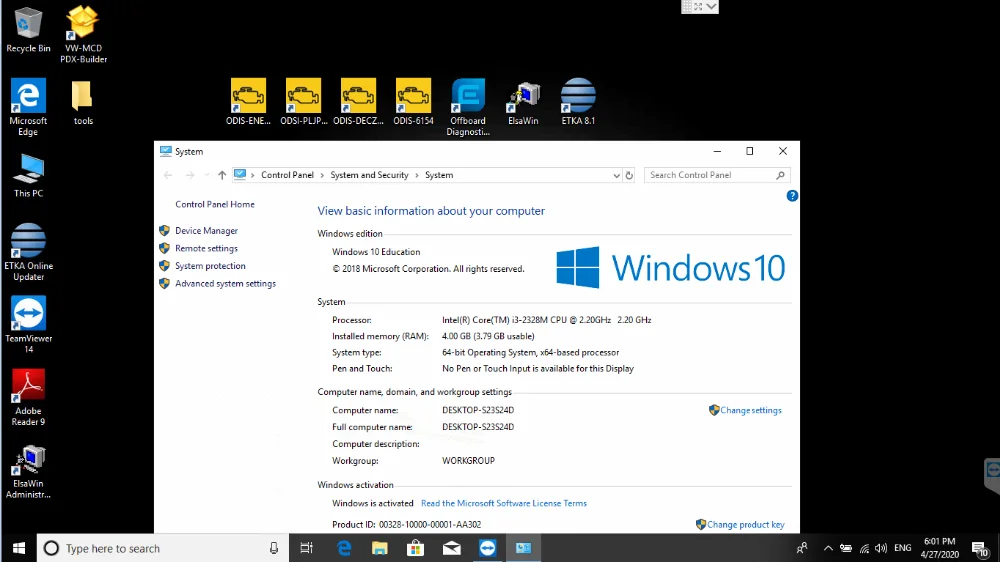This screenshot has height=562, width=1000.
Task: Select the ODIS-ENE... desktop shortcut
Action: tap(248, 101)
